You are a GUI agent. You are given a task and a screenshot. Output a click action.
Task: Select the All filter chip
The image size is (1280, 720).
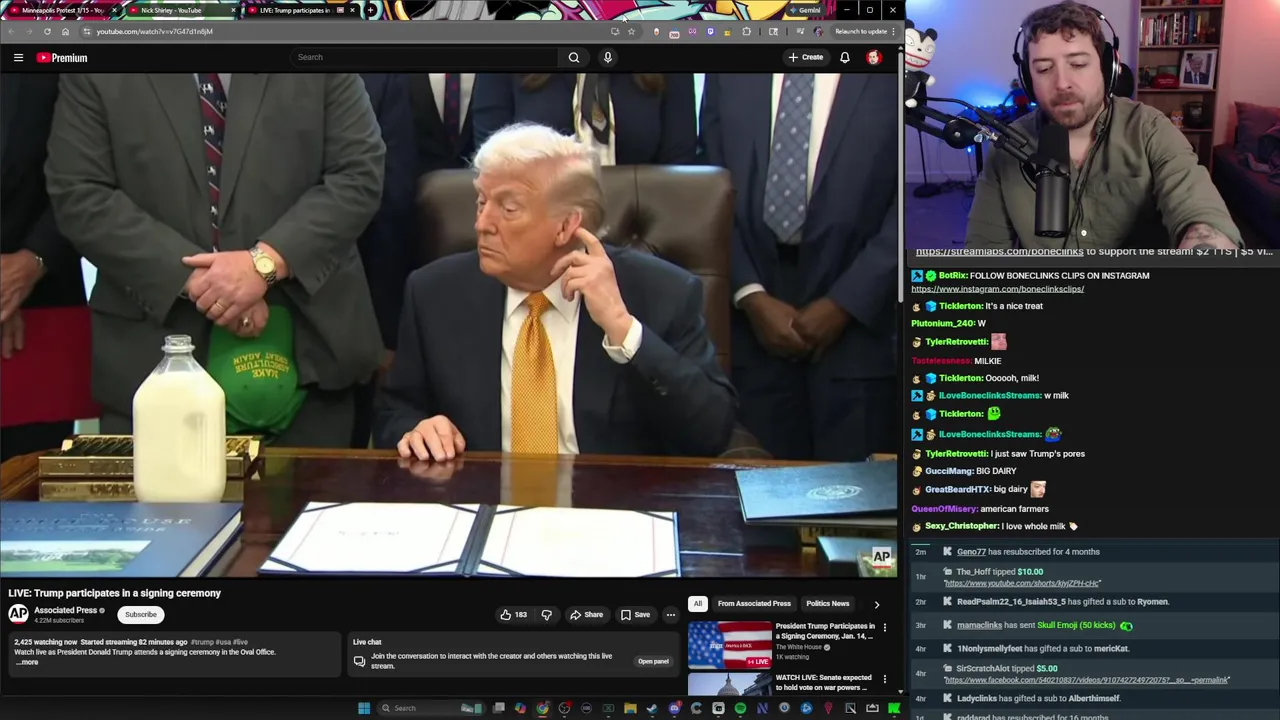698,604
